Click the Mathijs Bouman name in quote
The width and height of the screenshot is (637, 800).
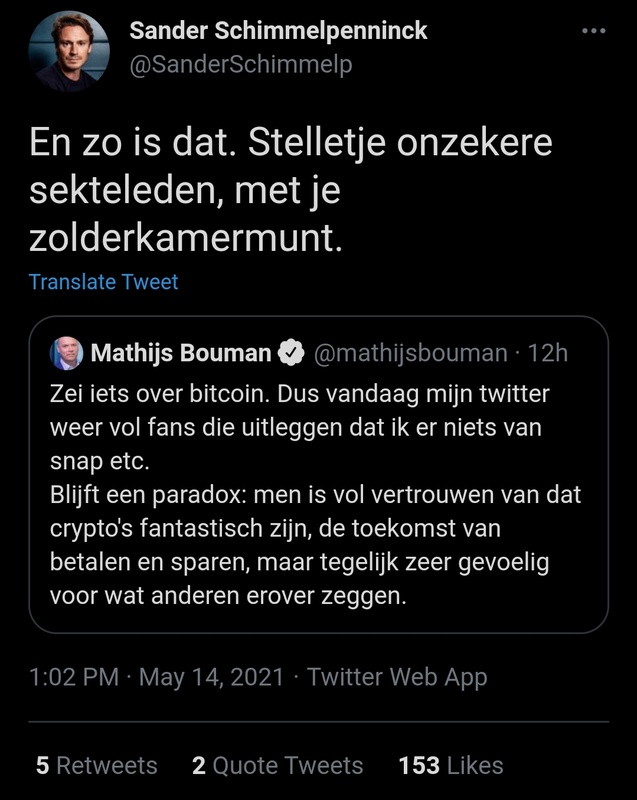(x=180, y=353)
